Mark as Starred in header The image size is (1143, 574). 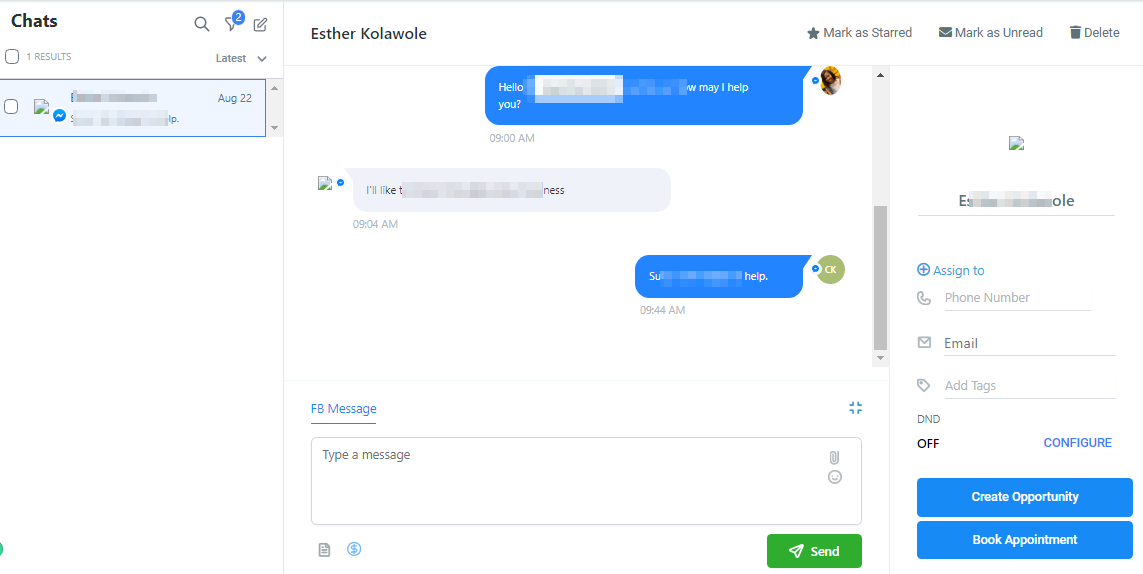tap(859, 33)
